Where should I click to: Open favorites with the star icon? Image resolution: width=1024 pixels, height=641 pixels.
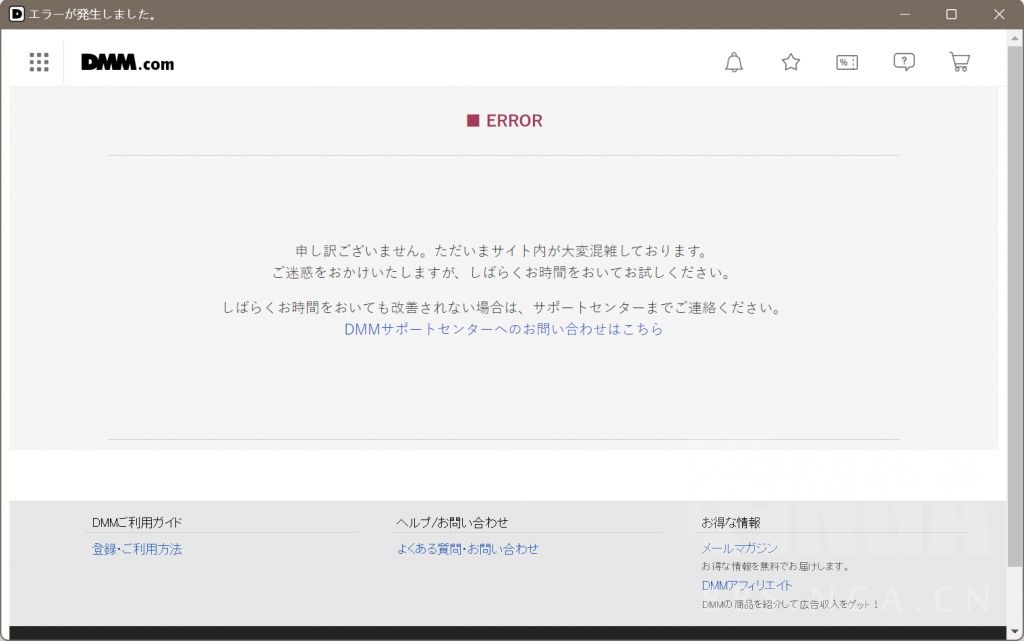pyautogui.click(x=790, y=61)
